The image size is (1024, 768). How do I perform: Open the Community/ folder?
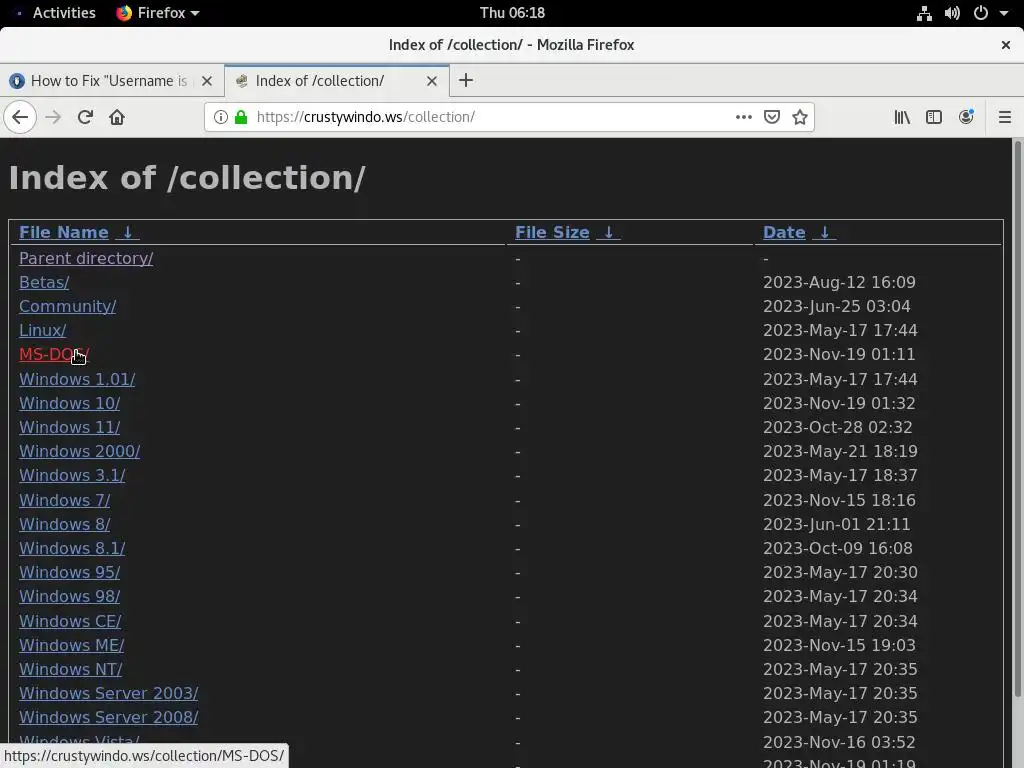(x=67, y=306)
